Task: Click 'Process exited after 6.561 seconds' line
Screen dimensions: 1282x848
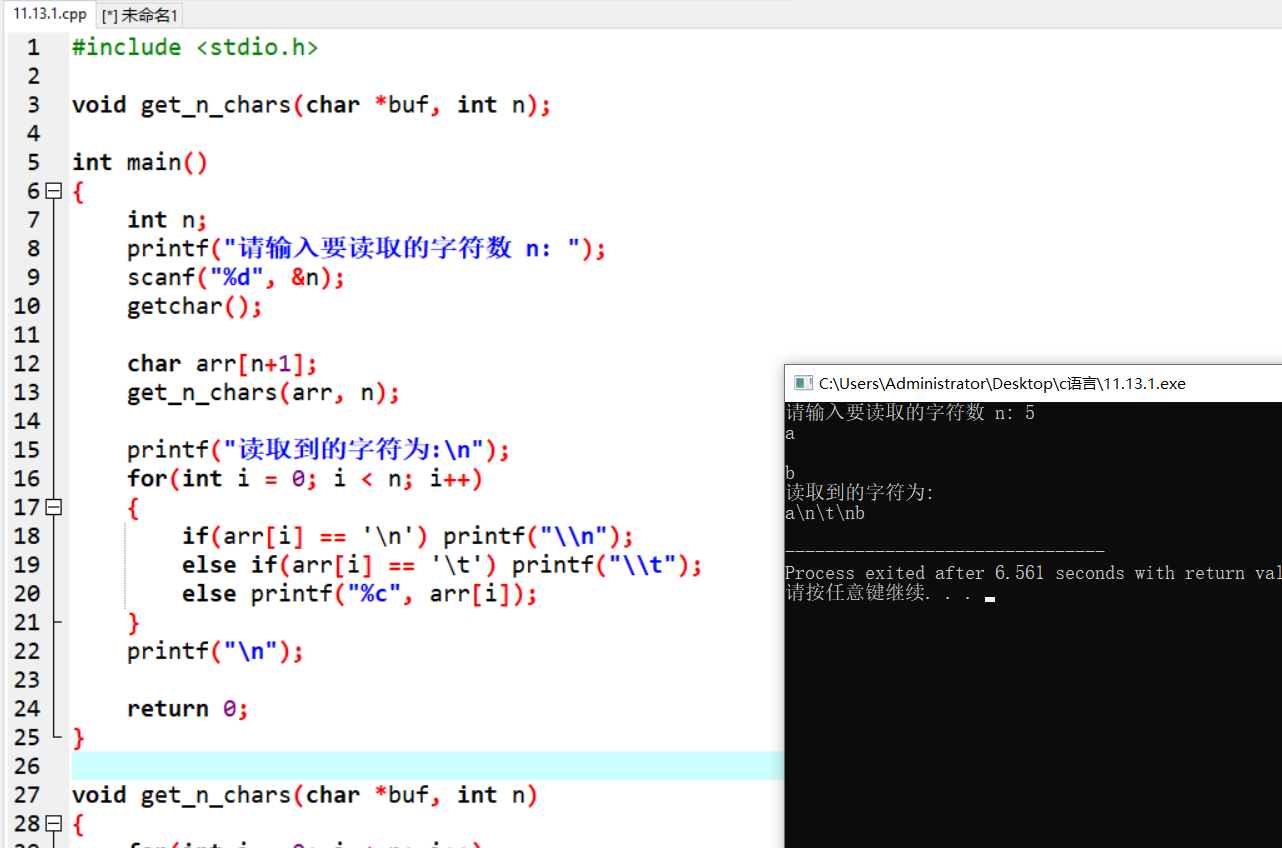Action: point(1033,573)
